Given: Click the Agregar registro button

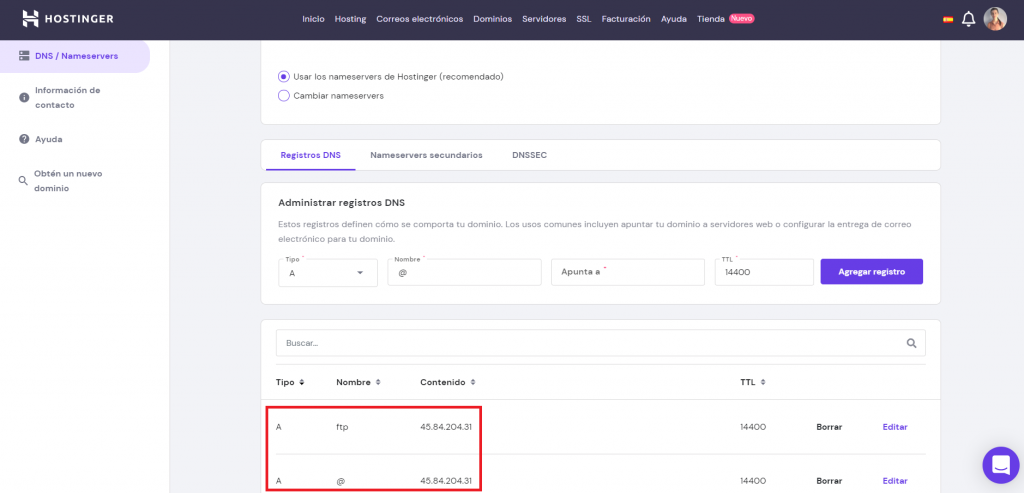Looking at the screenshot, I should 871,271.
